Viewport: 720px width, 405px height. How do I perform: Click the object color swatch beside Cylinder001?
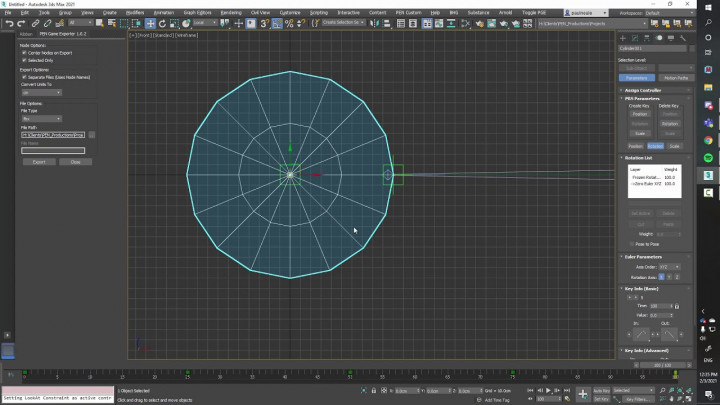coord(692,48)
